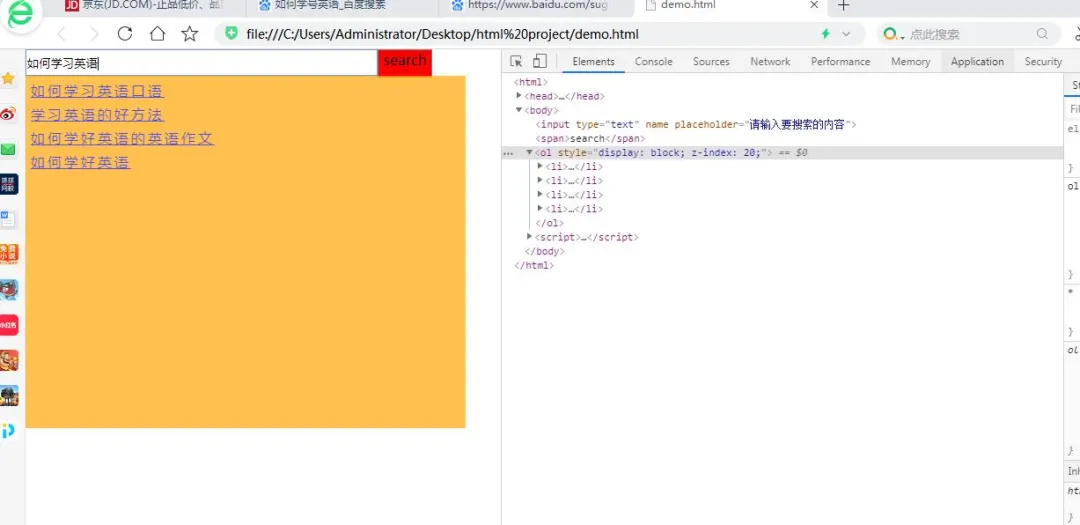Go forward with the forward arrow

[94, 34]
